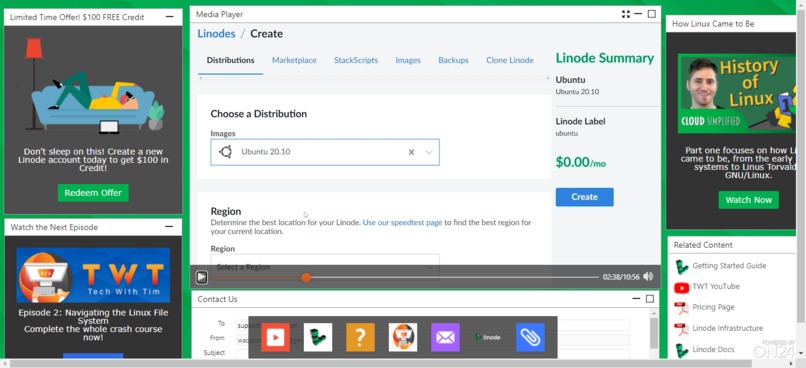806x368 pixels.
Task: Open the TWT YouTube link
Action: 716,286
